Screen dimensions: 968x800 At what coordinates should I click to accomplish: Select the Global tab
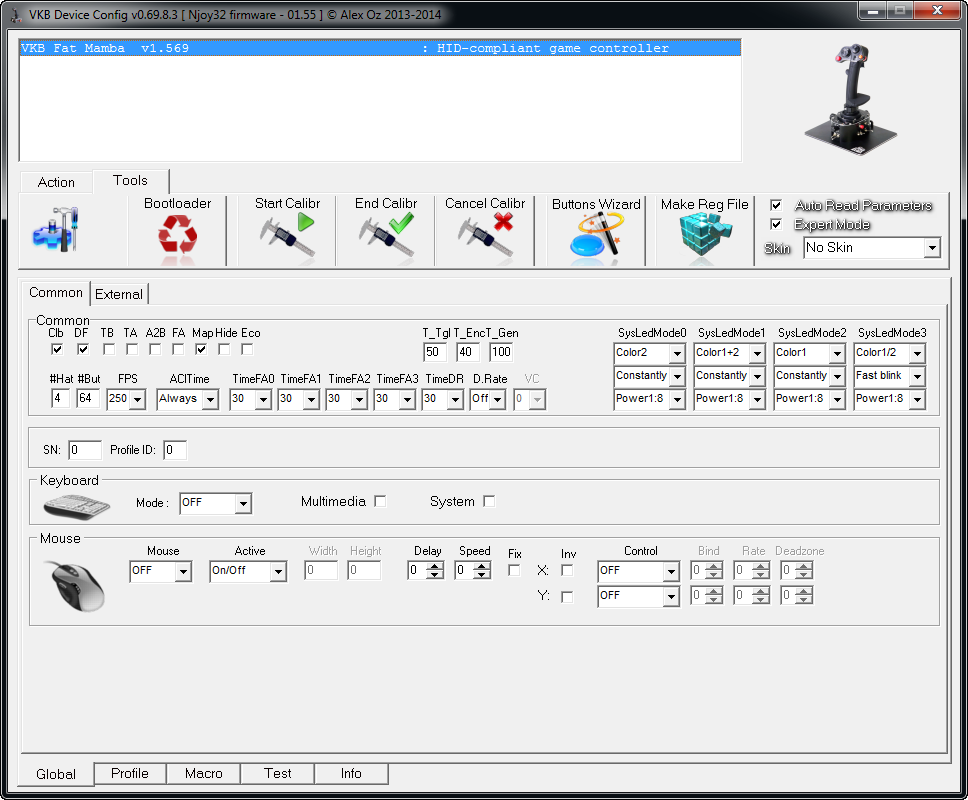[56, 774]
